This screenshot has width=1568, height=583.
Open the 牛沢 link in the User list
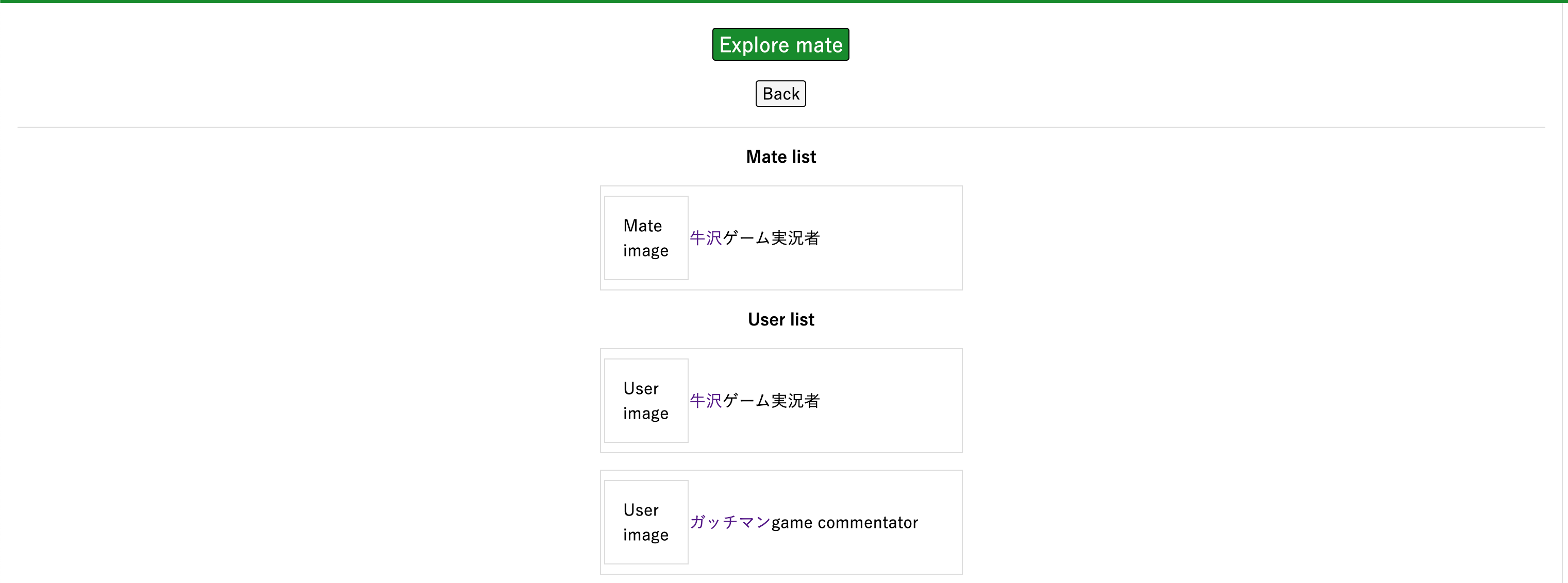[705, 401]
